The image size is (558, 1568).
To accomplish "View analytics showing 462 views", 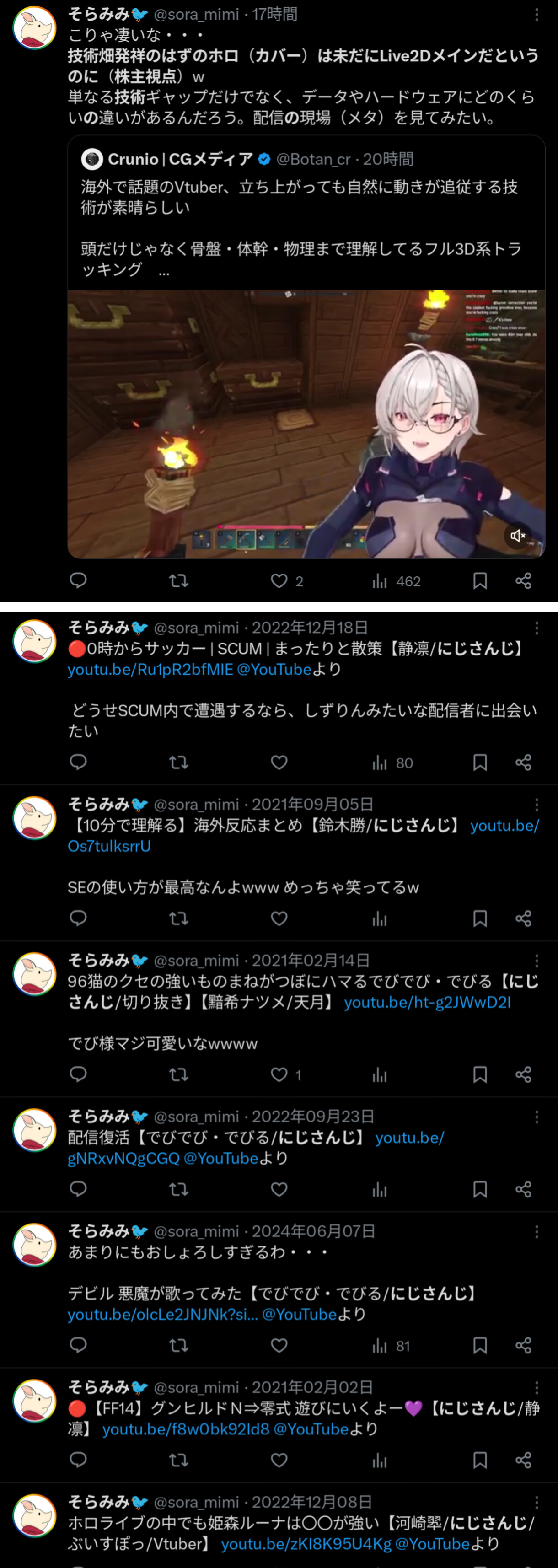I will pos(396,581).
